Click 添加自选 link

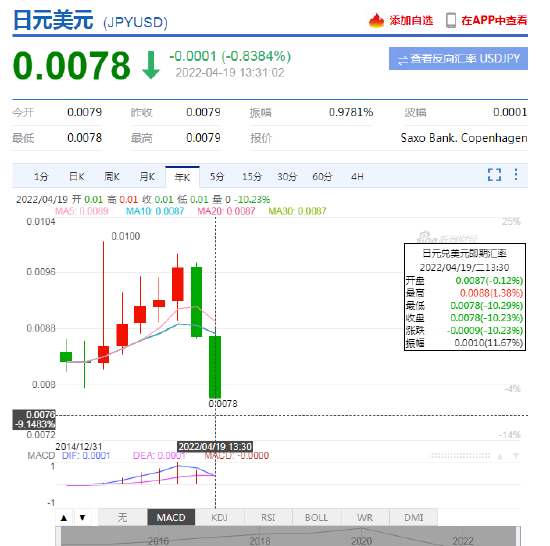click(411, 21)
